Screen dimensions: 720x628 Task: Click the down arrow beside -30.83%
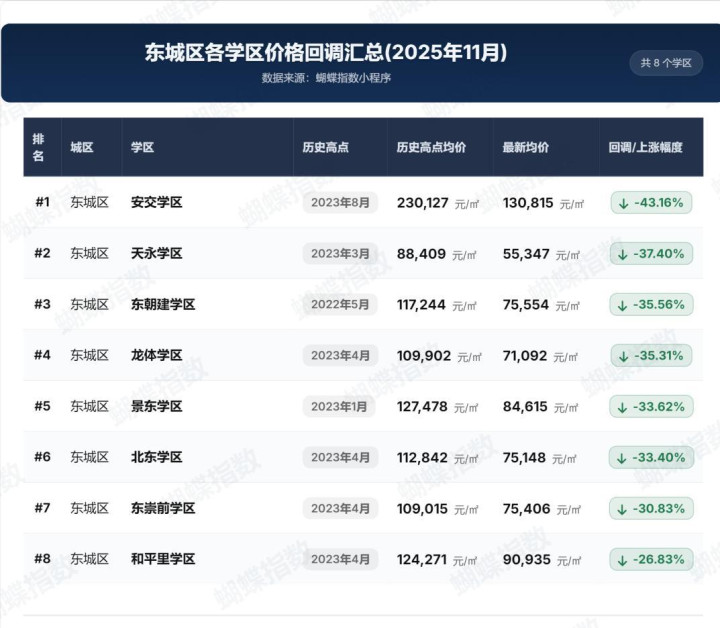(x=623, y=509)
